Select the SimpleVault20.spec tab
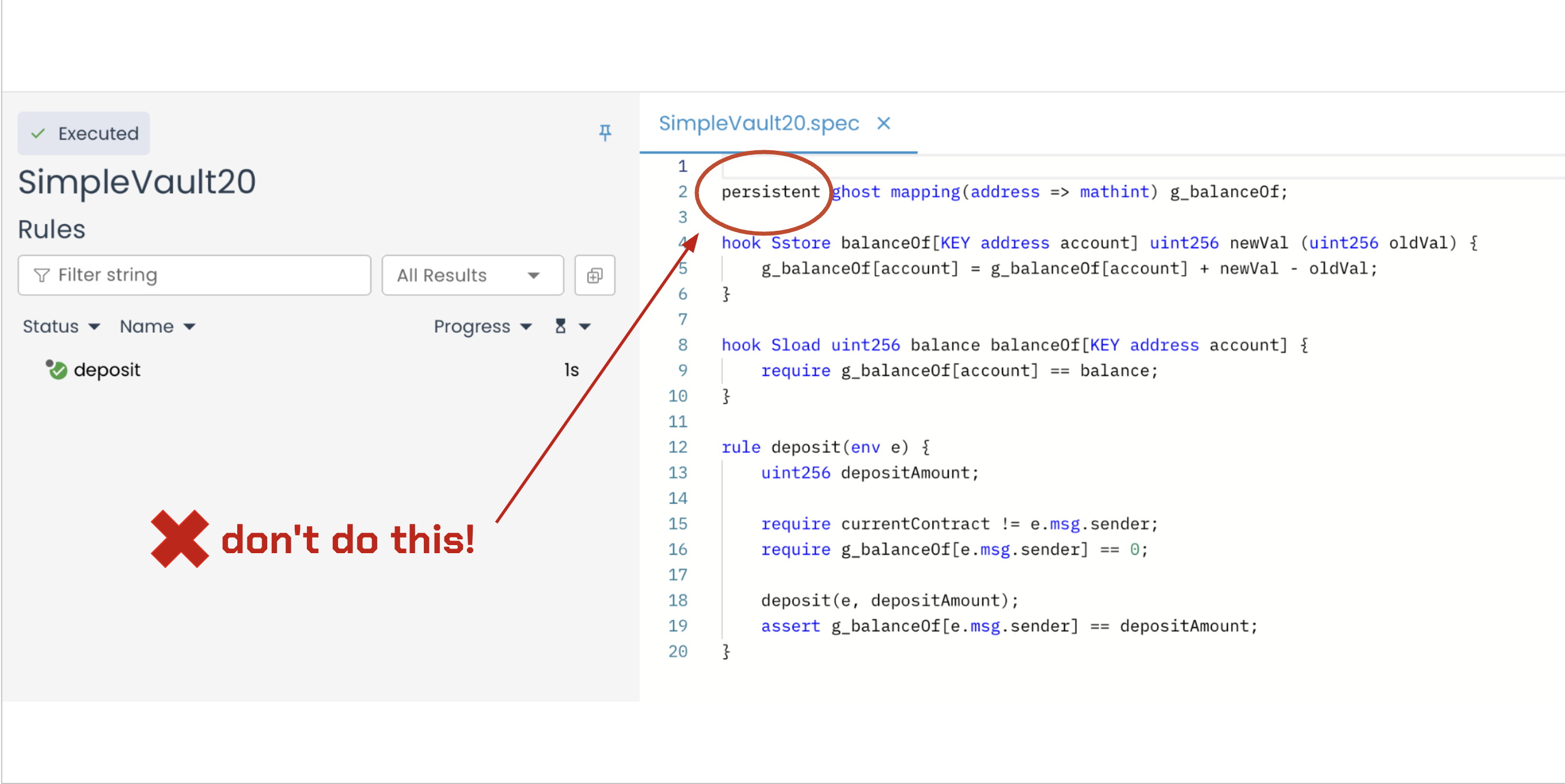 pyautogui.click(x=758, y=123)
